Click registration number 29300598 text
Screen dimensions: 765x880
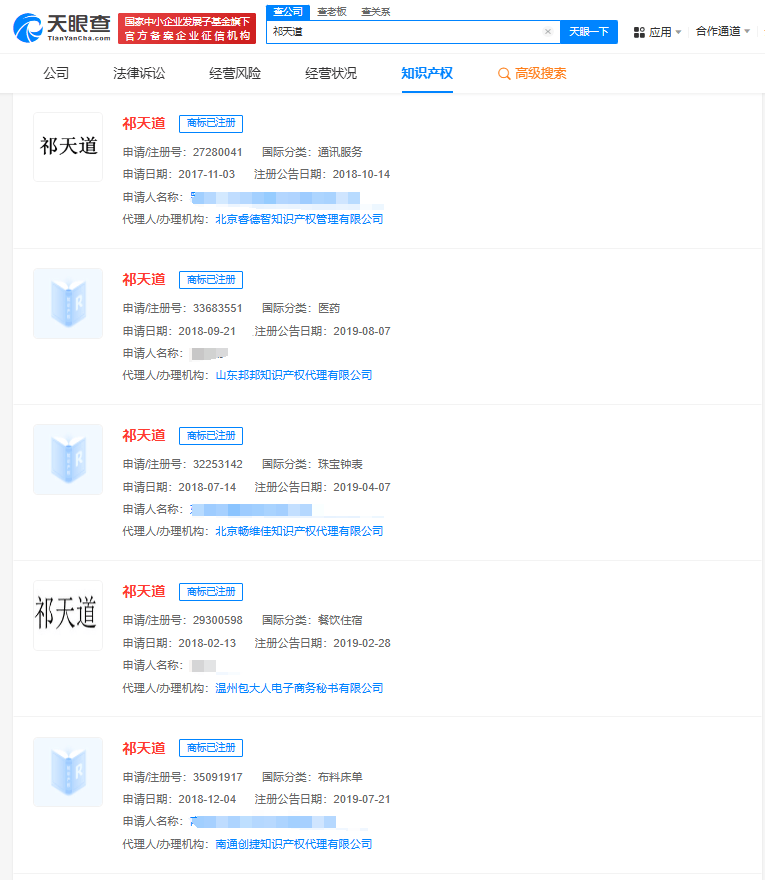pyautogui.click(x=218, y=621)
